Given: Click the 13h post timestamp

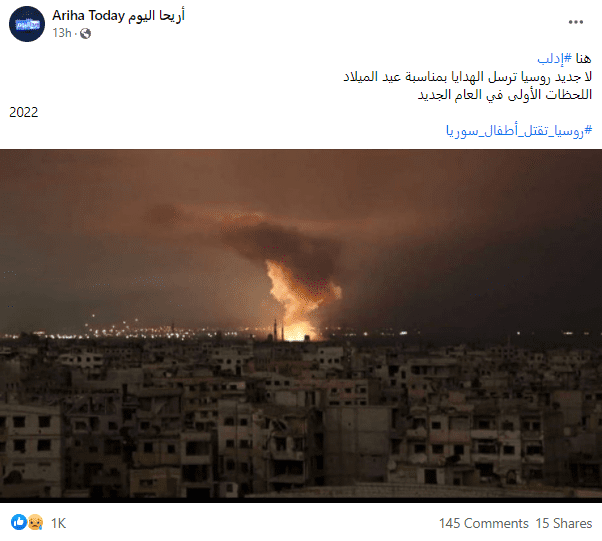Looking at the screenshot, I should point(62,33).
